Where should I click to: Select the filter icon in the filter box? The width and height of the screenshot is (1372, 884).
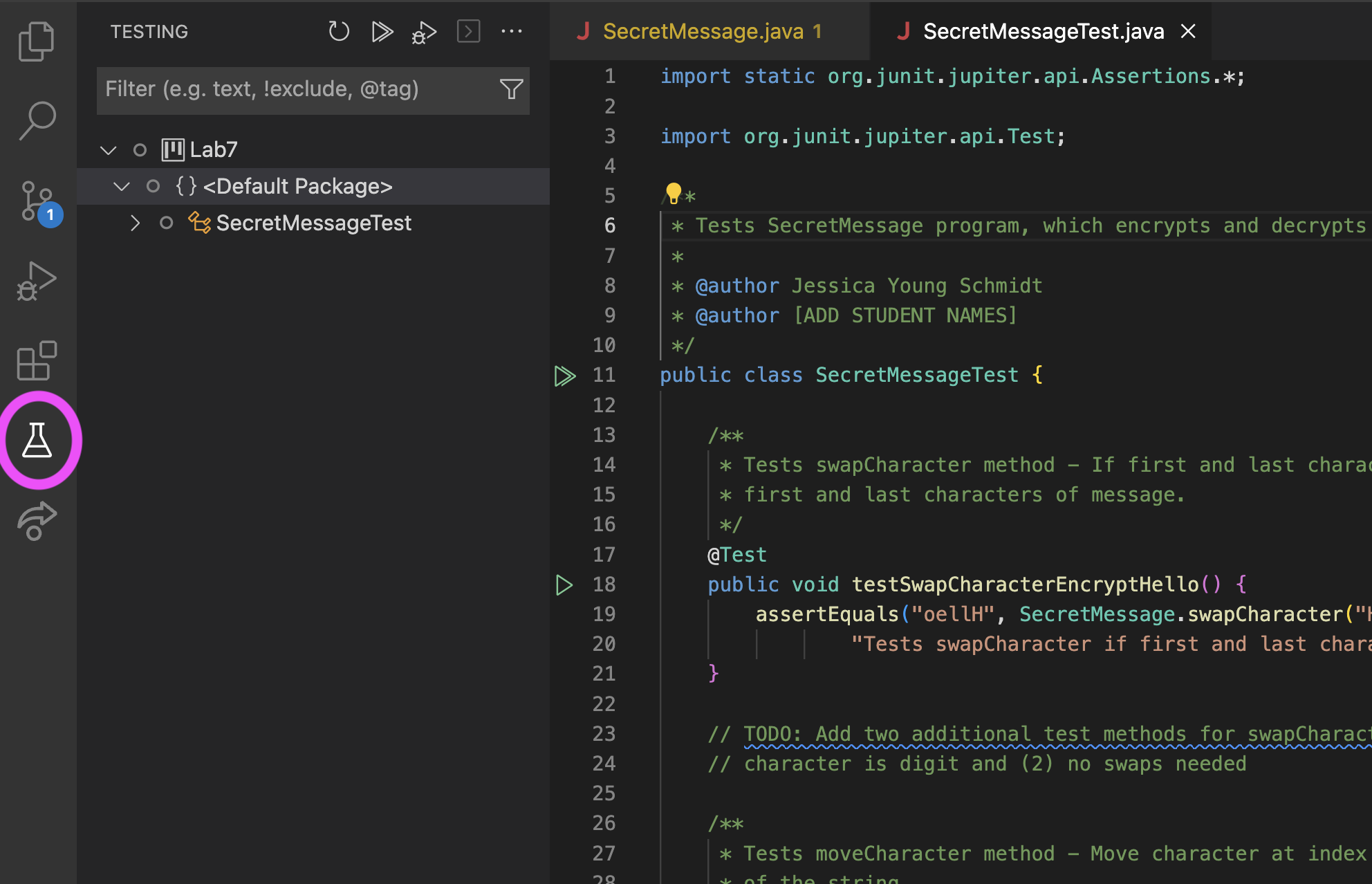point(511,89)
